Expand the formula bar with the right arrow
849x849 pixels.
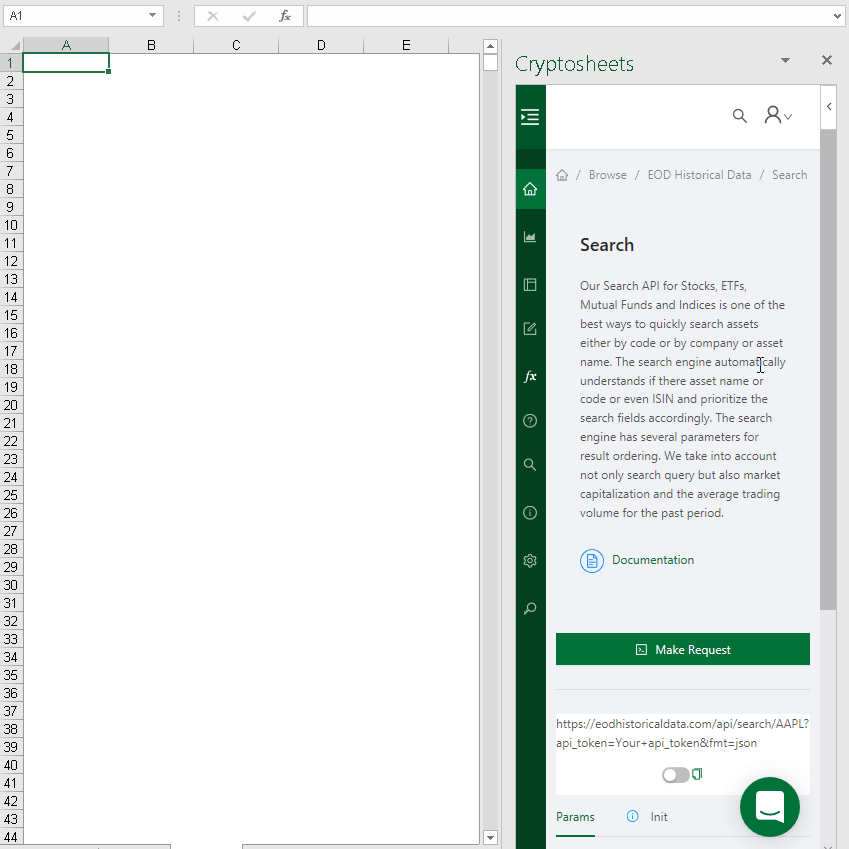click(837, 16)
